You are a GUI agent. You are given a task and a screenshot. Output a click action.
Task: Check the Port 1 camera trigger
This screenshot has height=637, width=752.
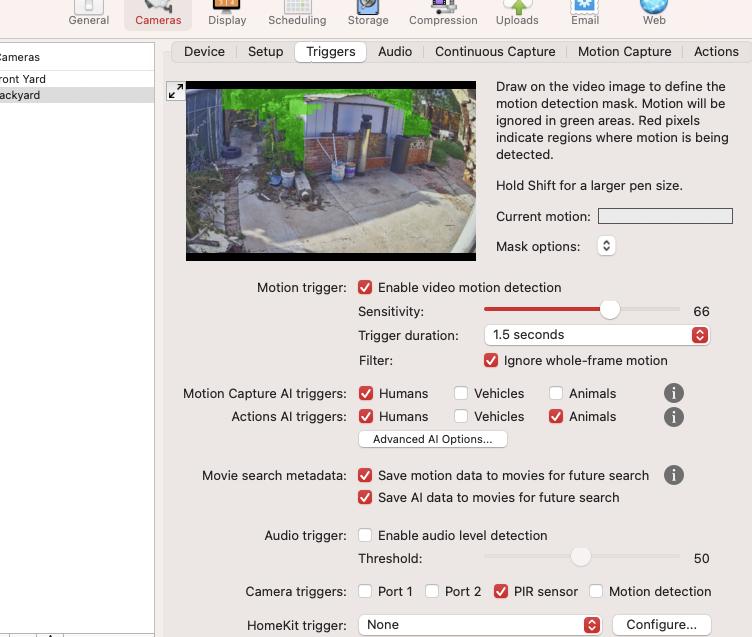(x=365, y=591)
